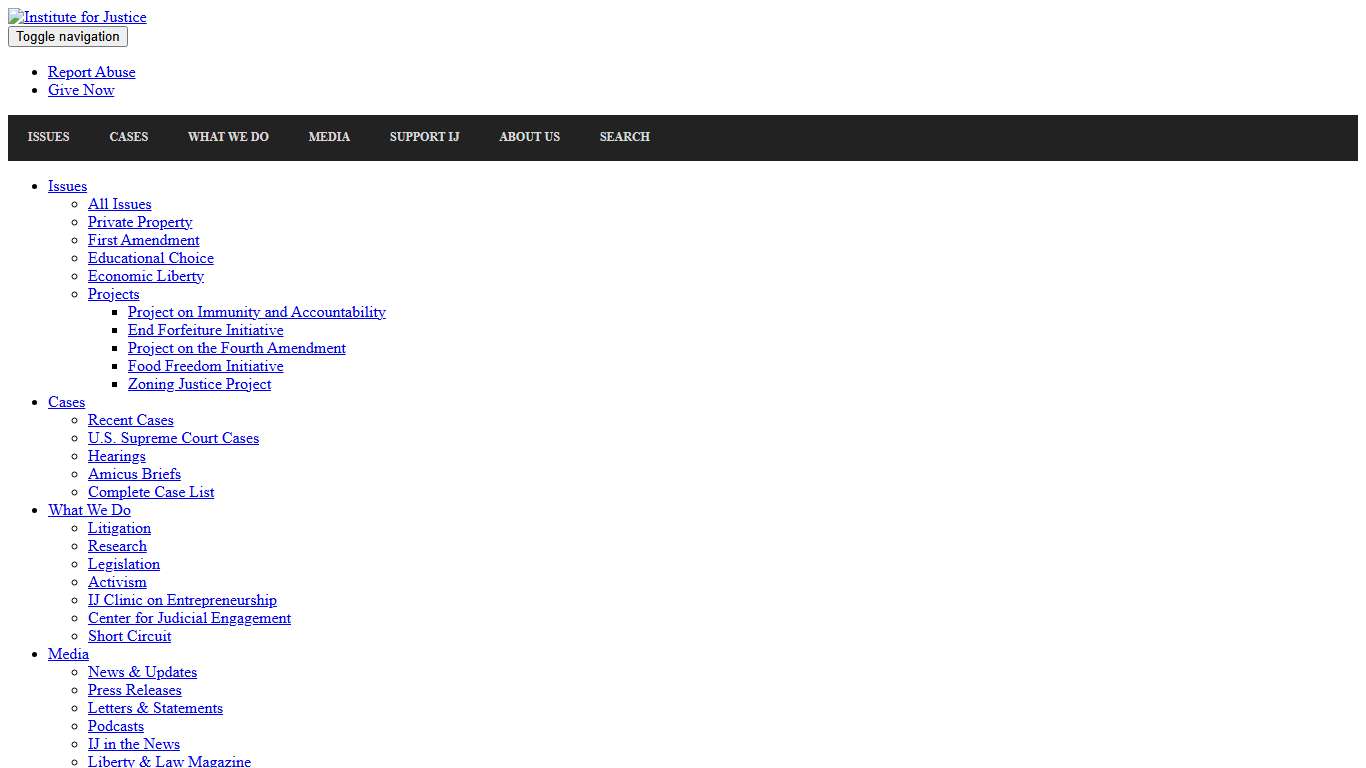This screenshot has height=768, width=1366.
Task: Open SUPPORT IJ in the navigation bar
Action: [424, 137]
